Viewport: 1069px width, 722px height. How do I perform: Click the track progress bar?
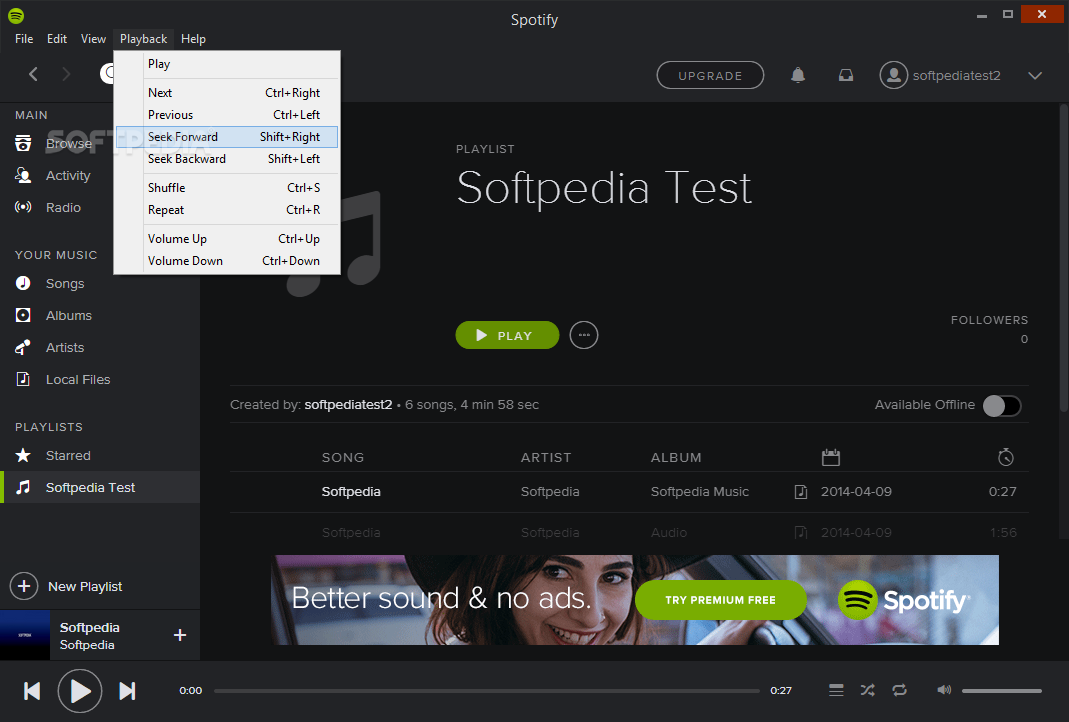click(x=487, y=691)
